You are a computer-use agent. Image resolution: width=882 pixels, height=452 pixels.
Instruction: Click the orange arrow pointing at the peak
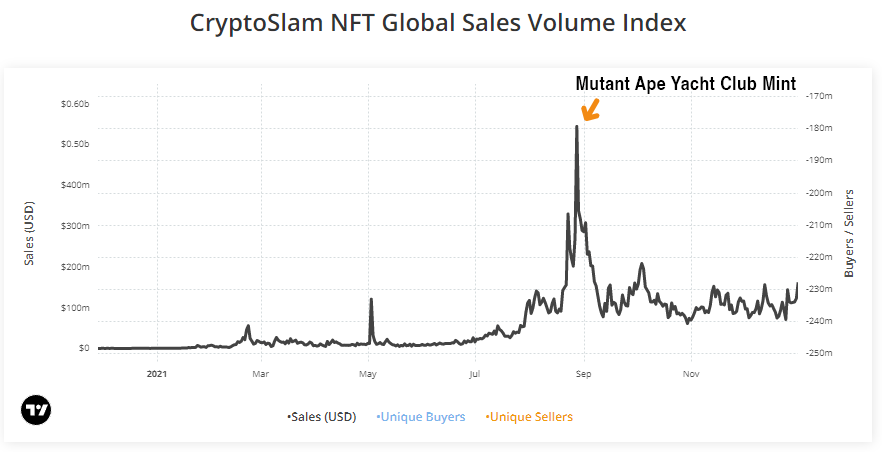pos(589,109)
